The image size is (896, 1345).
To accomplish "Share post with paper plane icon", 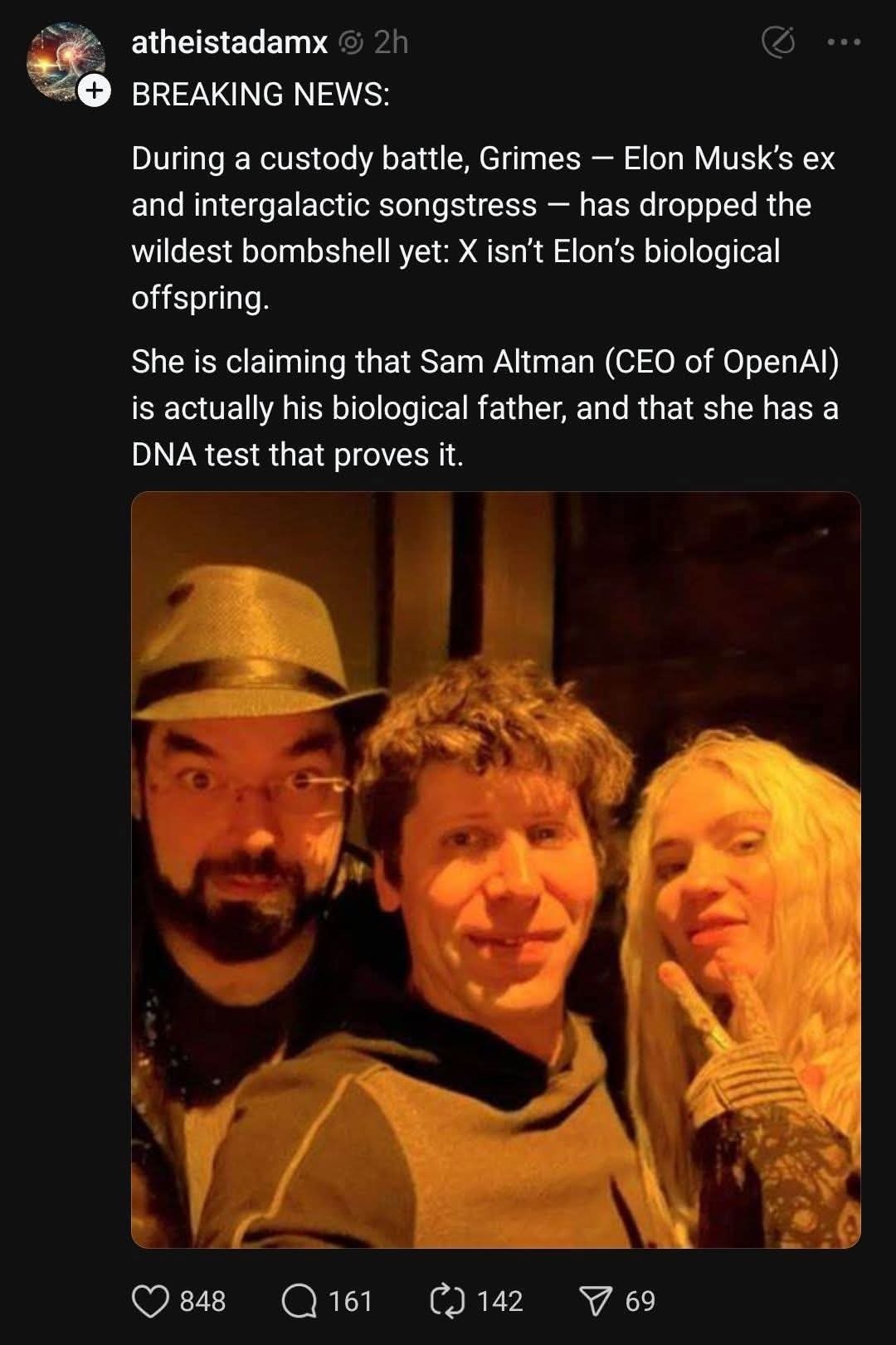I will tap(596, 1300).
